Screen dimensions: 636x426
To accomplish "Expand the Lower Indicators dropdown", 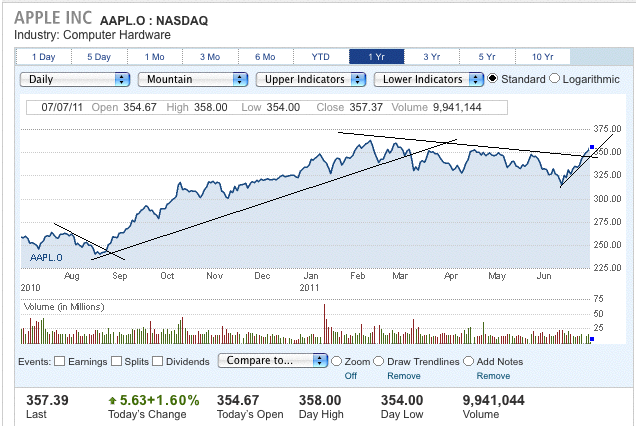I will [x=429, y=79].
